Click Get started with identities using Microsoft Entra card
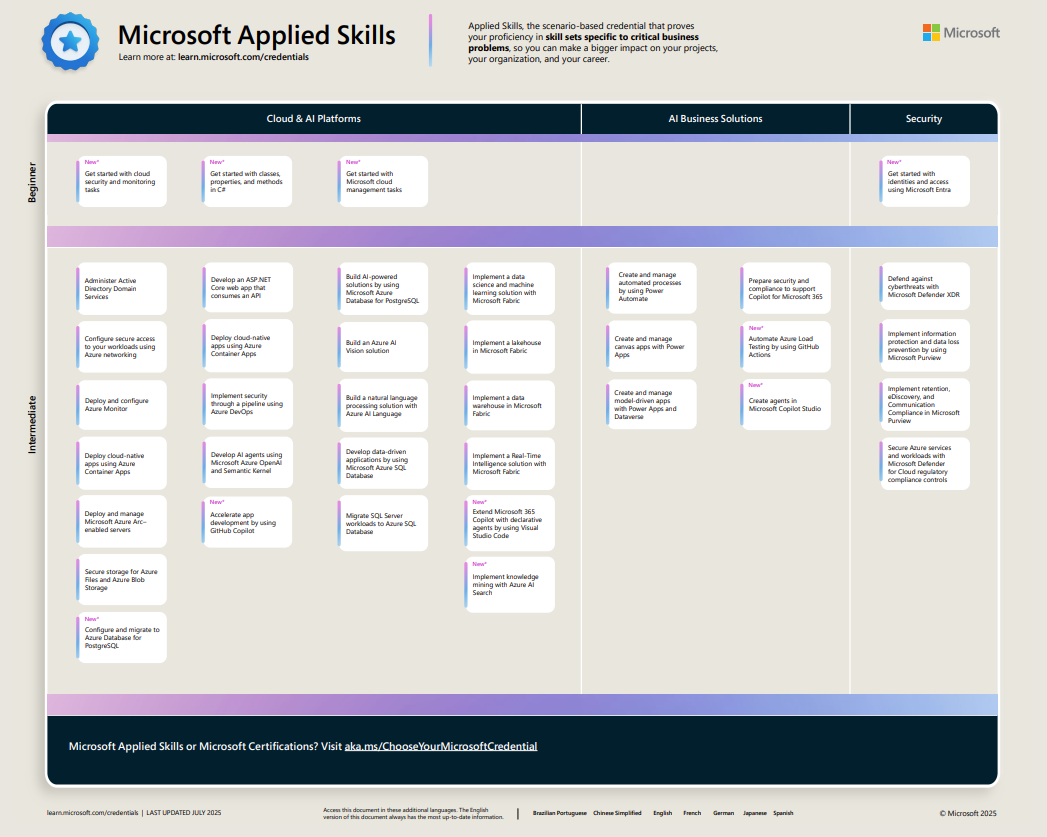1047x837 pixels. (925, 181)
